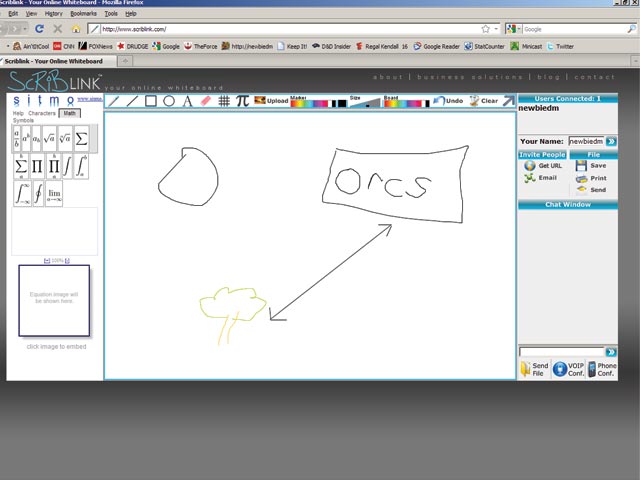Viewport: 640px width, 480px height.
Task: Pick the eraser tool
Action: tap(206, 101)
